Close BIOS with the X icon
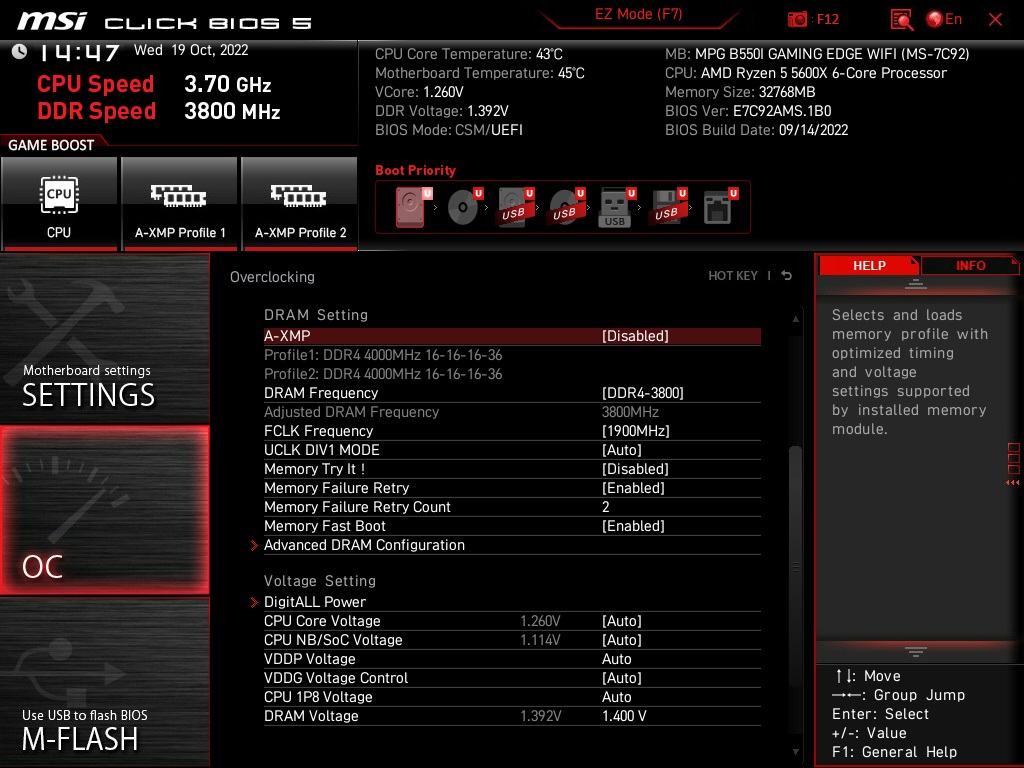Screen dimensions: 1024x768 pyautogui.click(x=995, y=20)
